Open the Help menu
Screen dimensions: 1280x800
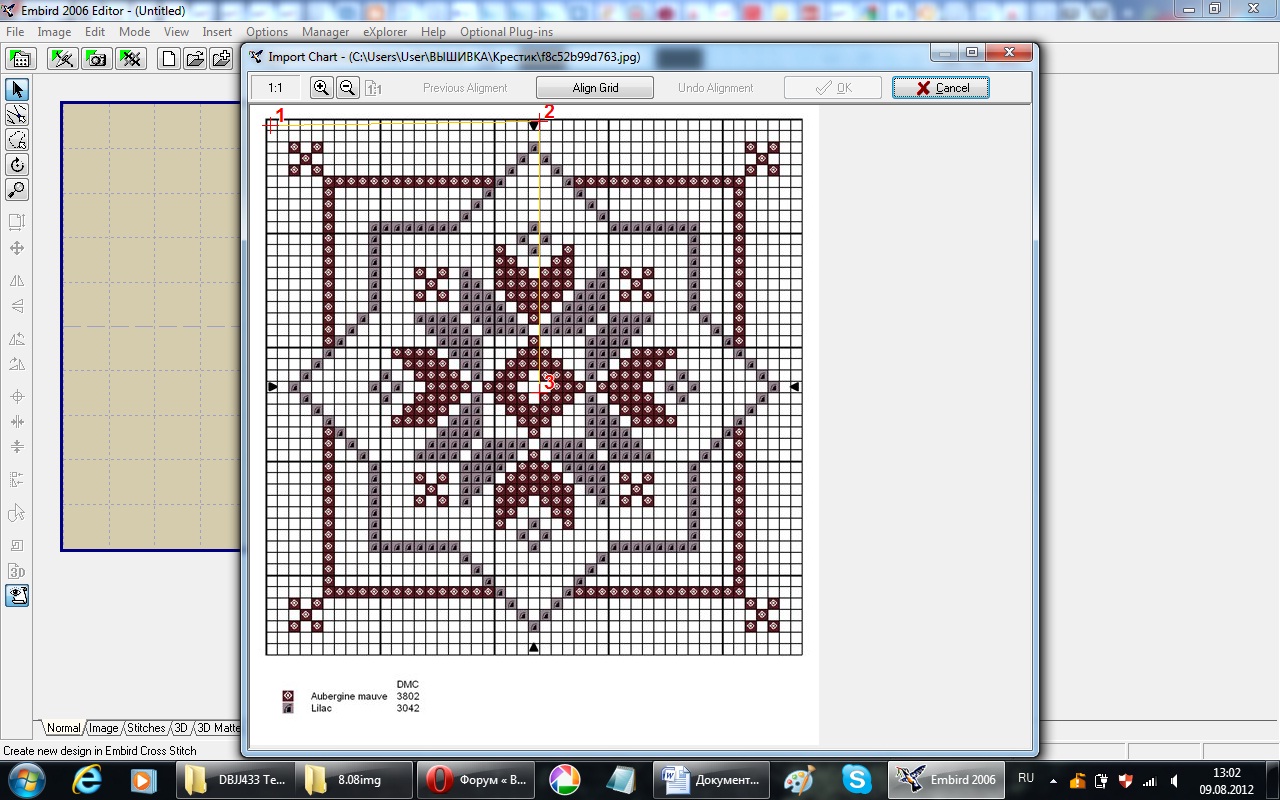[x=433, y=32]
